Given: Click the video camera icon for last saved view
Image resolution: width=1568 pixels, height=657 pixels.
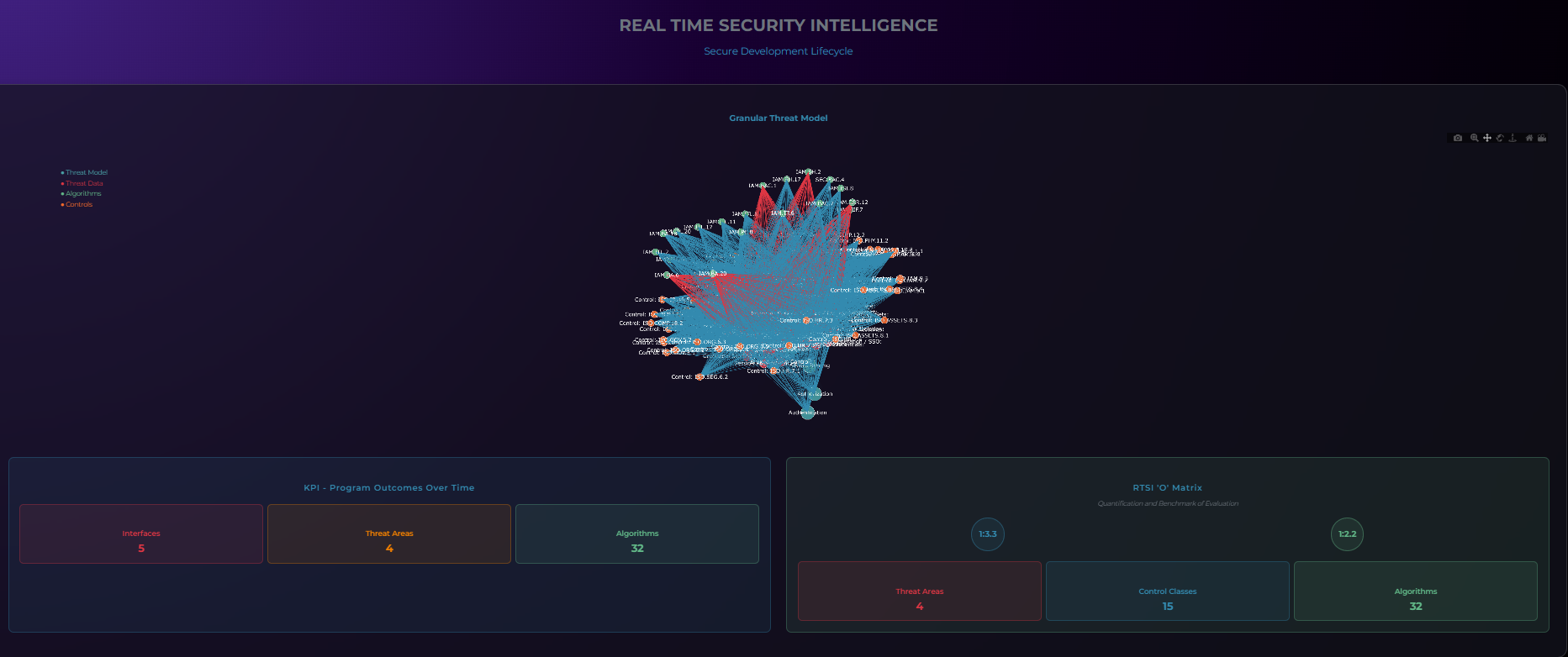Looking at the screenshot, I should (1542, 138).
